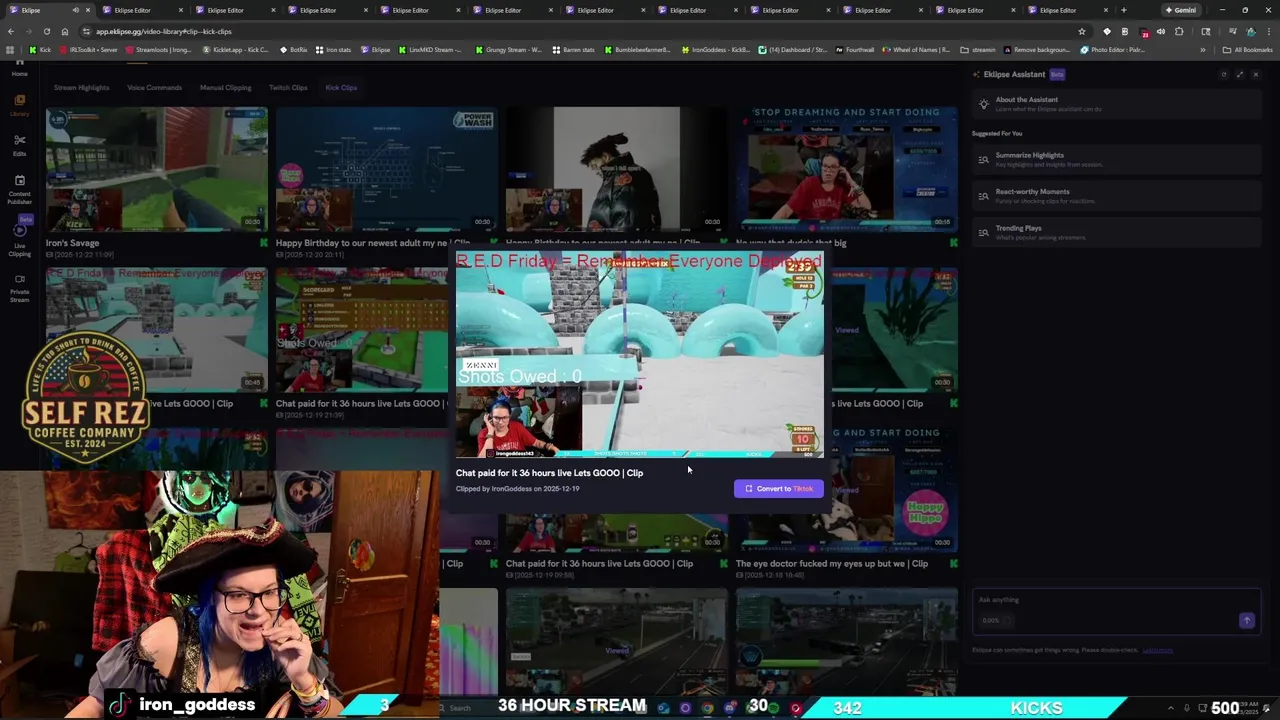Screen dimensions: 1280x720
Task: Choose Trending Plays suggestion
Action: [1115, 232]
